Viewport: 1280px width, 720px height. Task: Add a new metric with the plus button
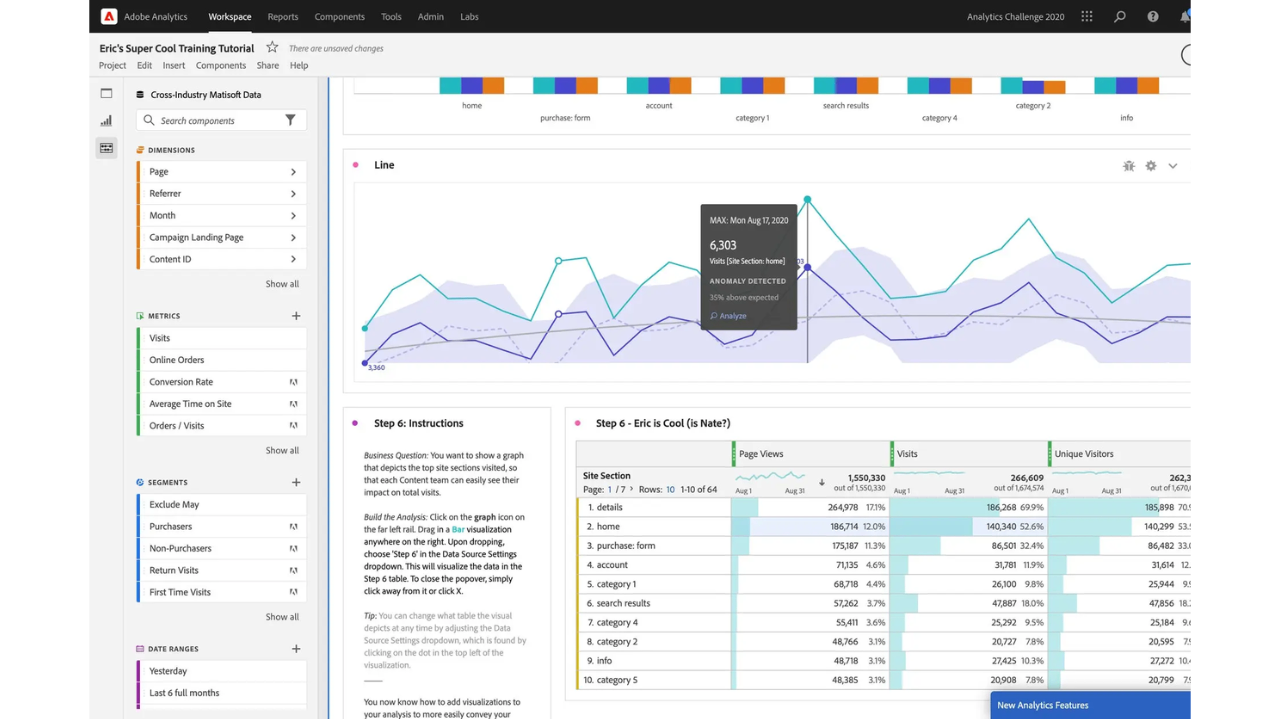click(x=296, y=315)
